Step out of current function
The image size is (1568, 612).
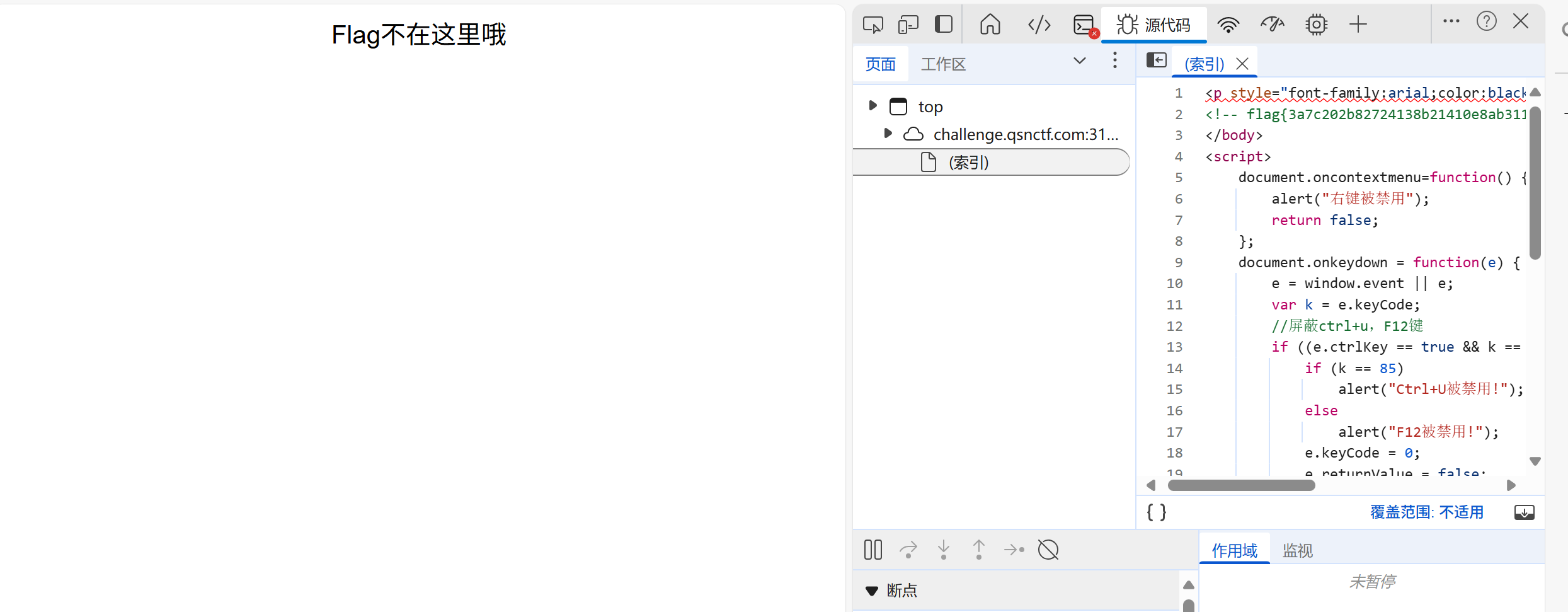point(978,550)
